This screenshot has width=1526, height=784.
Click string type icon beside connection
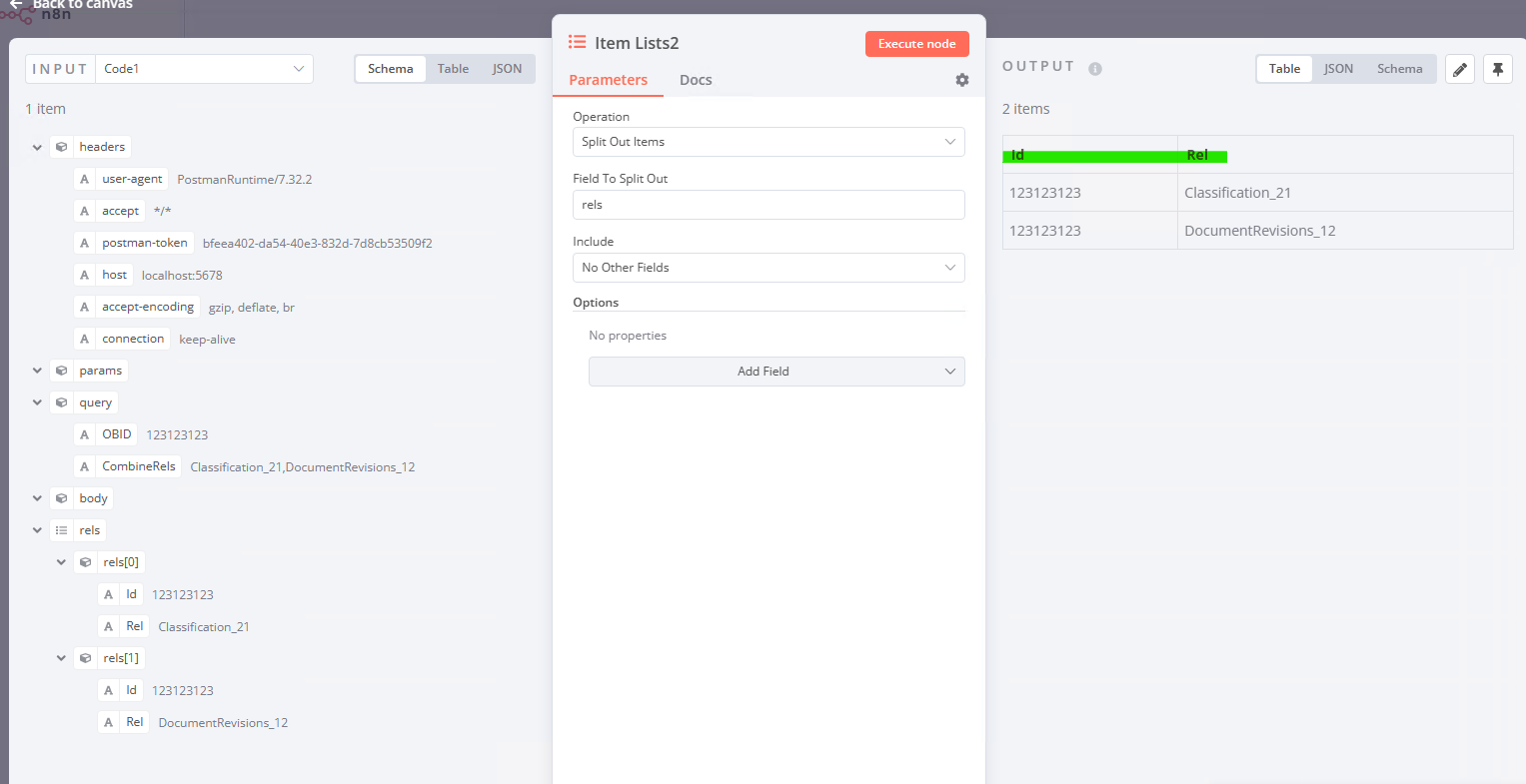[x=85, y=339]
